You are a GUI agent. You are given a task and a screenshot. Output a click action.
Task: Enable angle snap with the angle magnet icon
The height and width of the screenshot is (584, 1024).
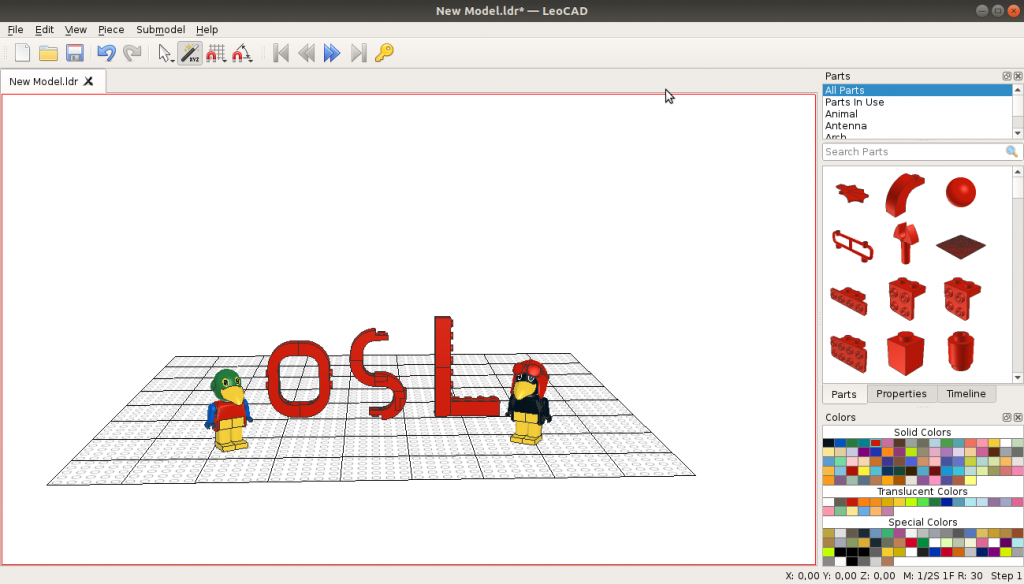tap(241, 53)
